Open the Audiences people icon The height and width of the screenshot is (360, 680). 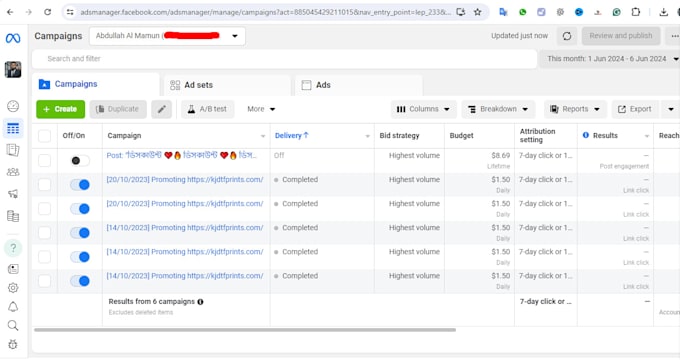pyautogui.click(x=13, y=172)
